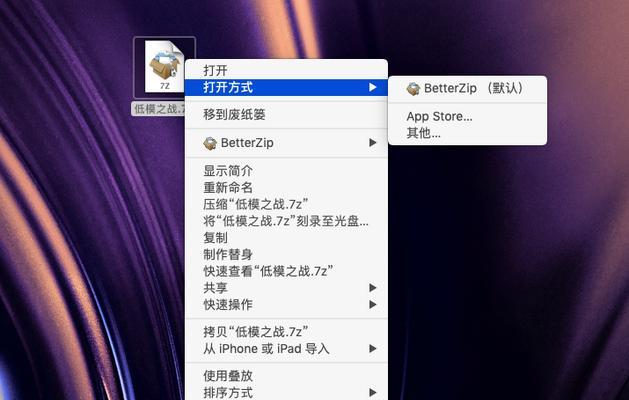Expand the 打开方式 submenu arrow

click(373, 87)
